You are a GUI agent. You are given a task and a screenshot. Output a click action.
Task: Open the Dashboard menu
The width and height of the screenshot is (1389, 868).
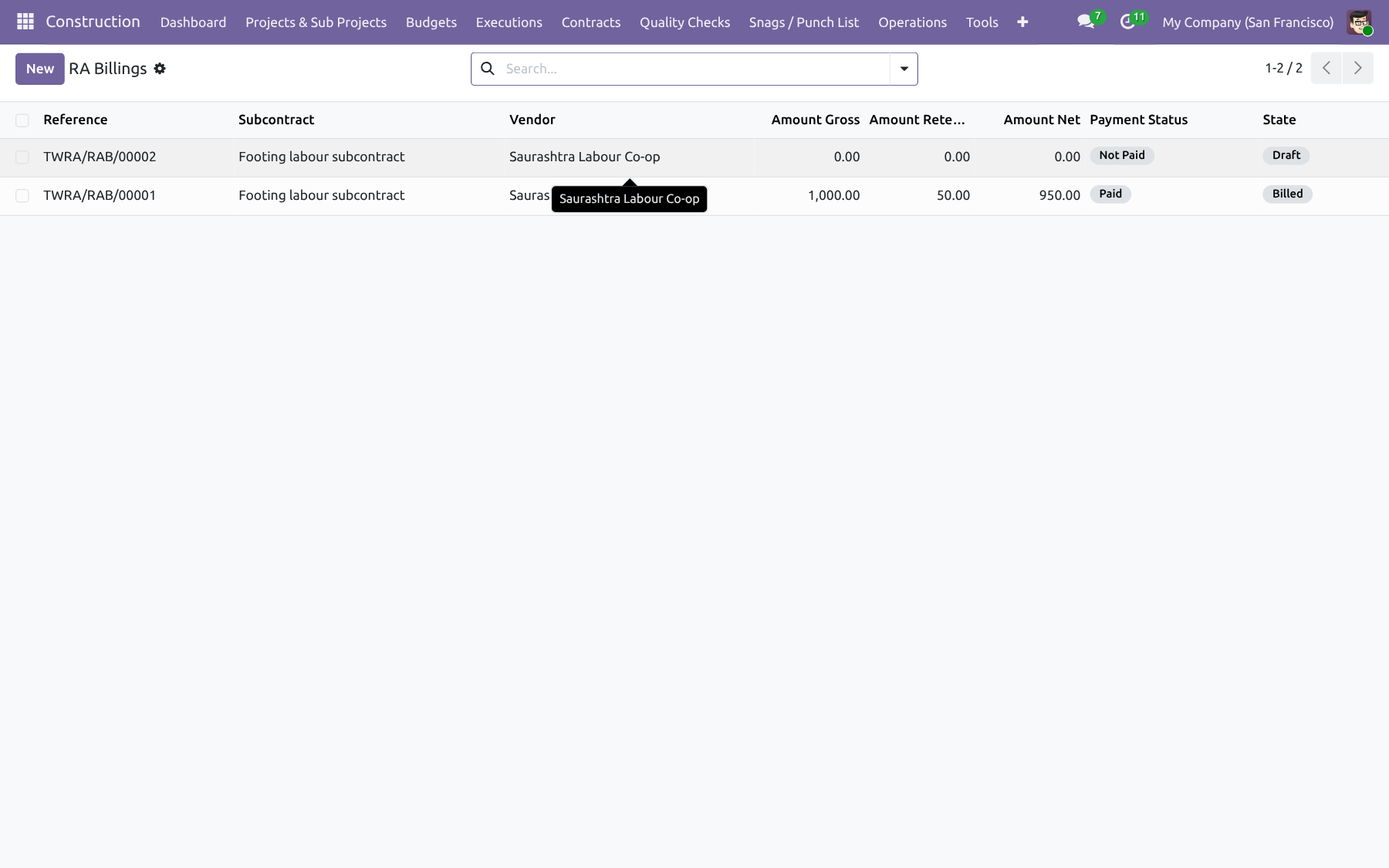(193, 22)
